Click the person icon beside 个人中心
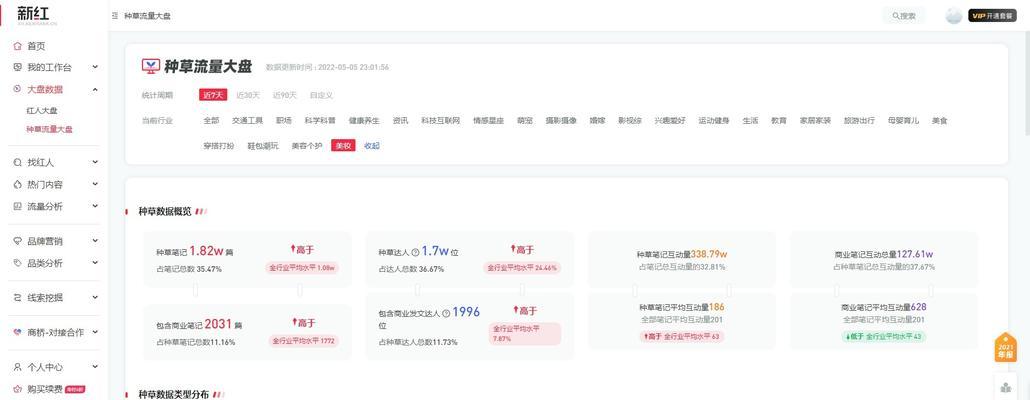The width and height of the screenshot is (1030, 400). click(17, 367)
